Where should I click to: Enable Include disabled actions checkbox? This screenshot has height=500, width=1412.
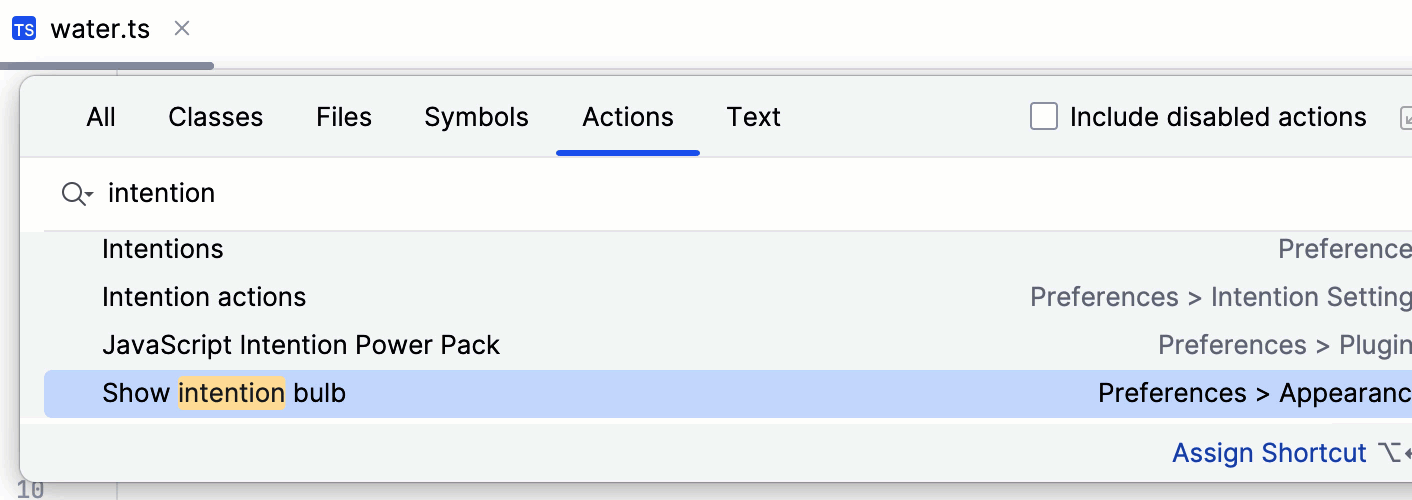click(1044, 117)
